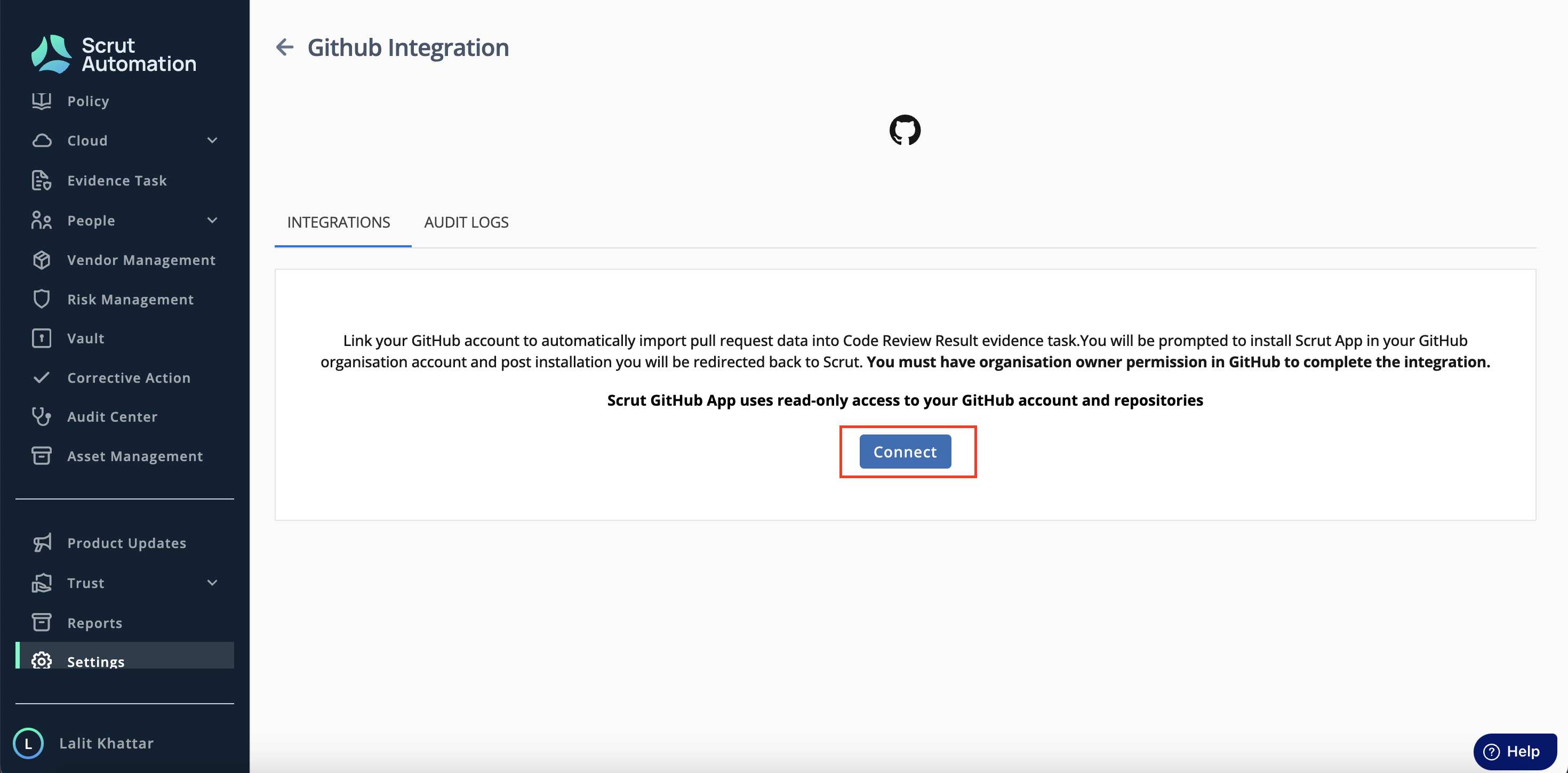Viewport: 1568px width, 773px height.
Task: Click the People icon in sidebar
Action: [x=42, y=220]
